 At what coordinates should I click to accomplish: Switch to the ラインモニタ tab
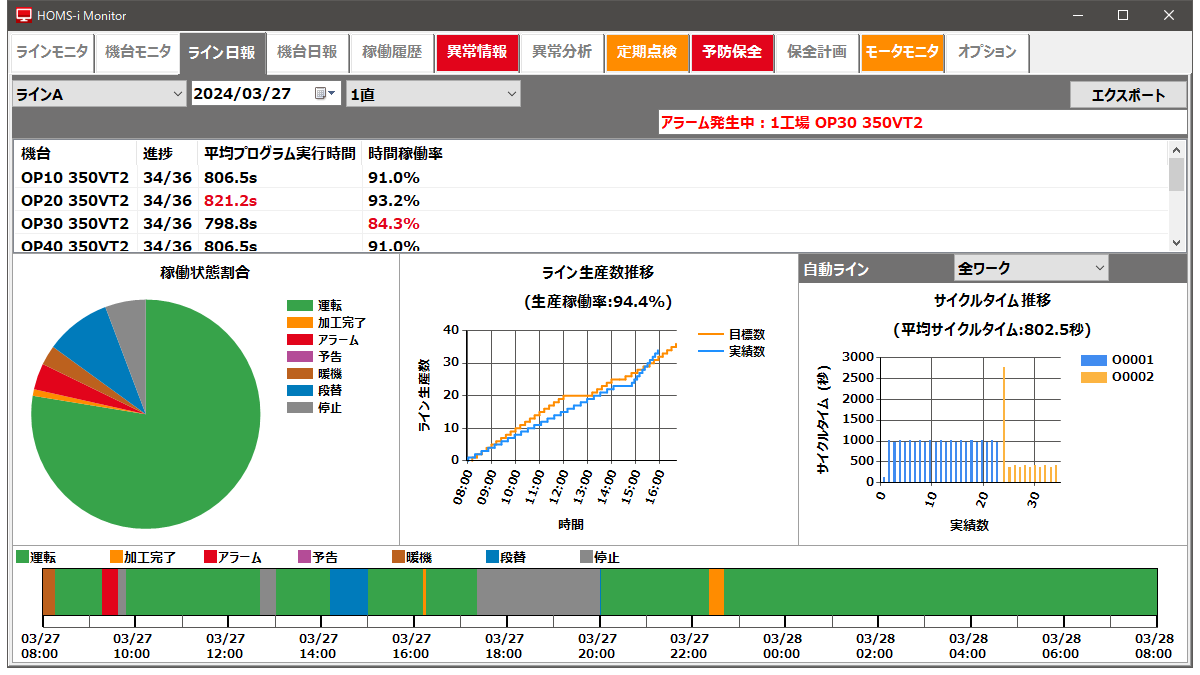tap(52, 52)
